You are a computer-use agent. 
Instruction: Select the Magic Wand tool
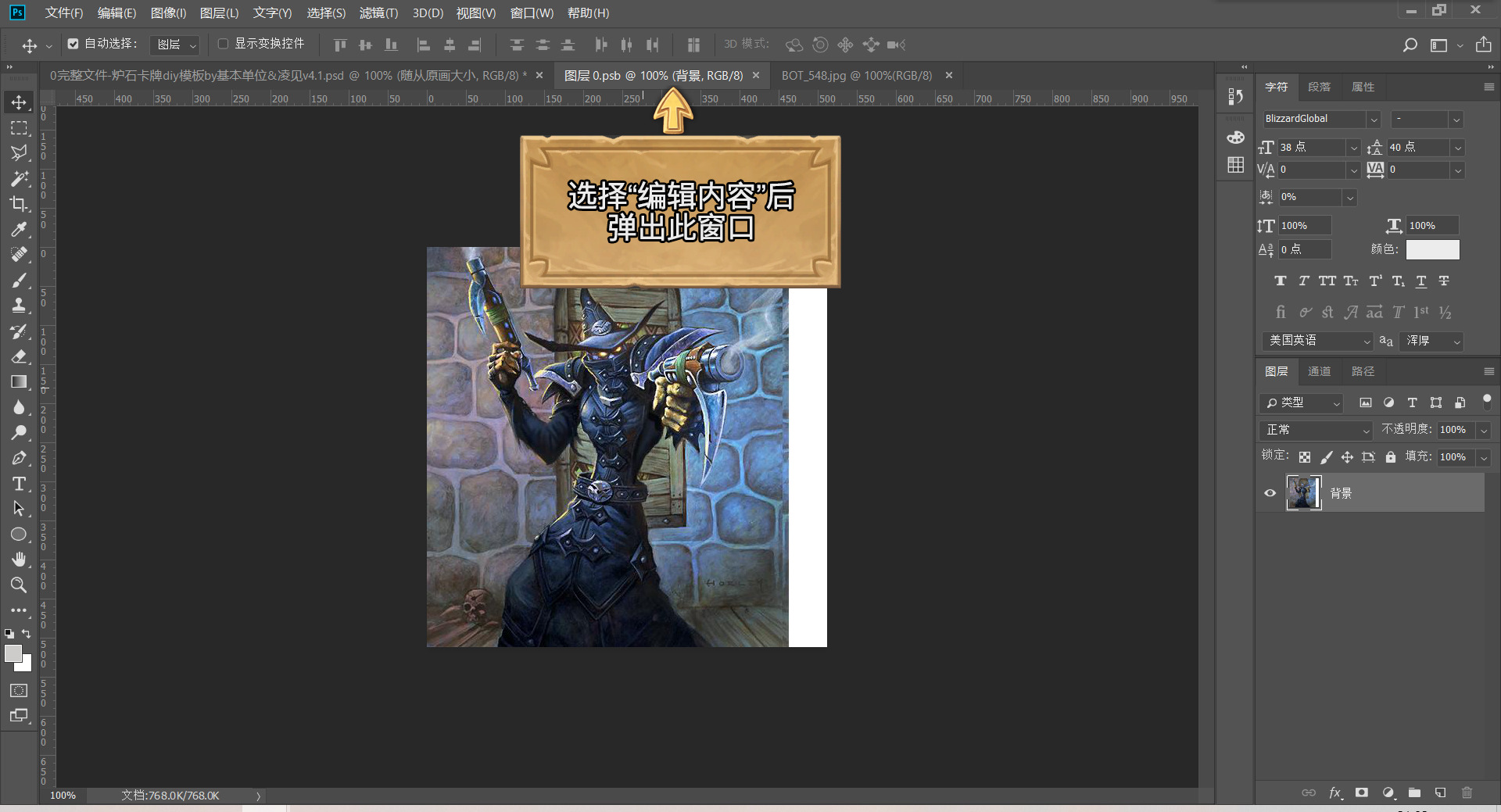[19, 178]
